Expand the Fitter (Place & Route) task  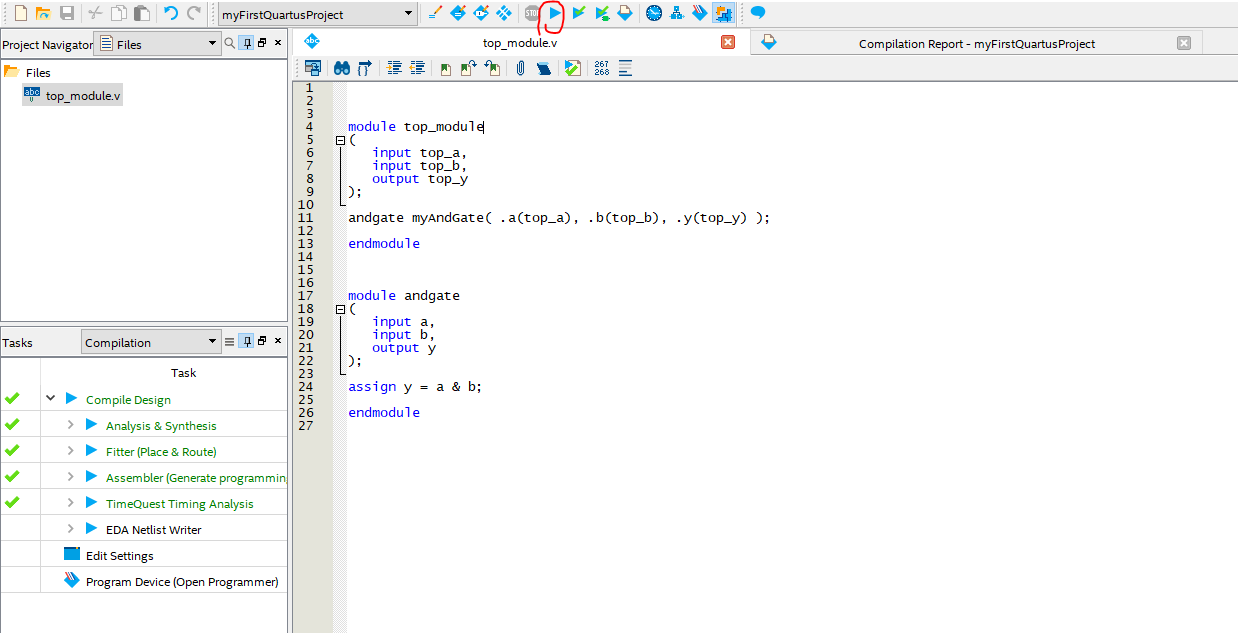tap(71, 451)
